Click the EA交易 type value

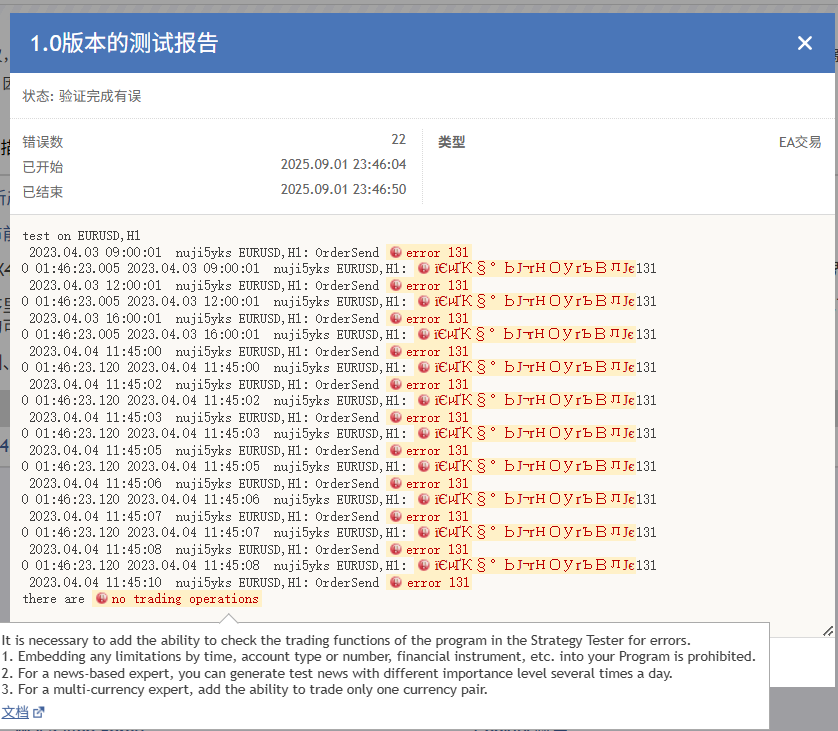click(800, 142)
